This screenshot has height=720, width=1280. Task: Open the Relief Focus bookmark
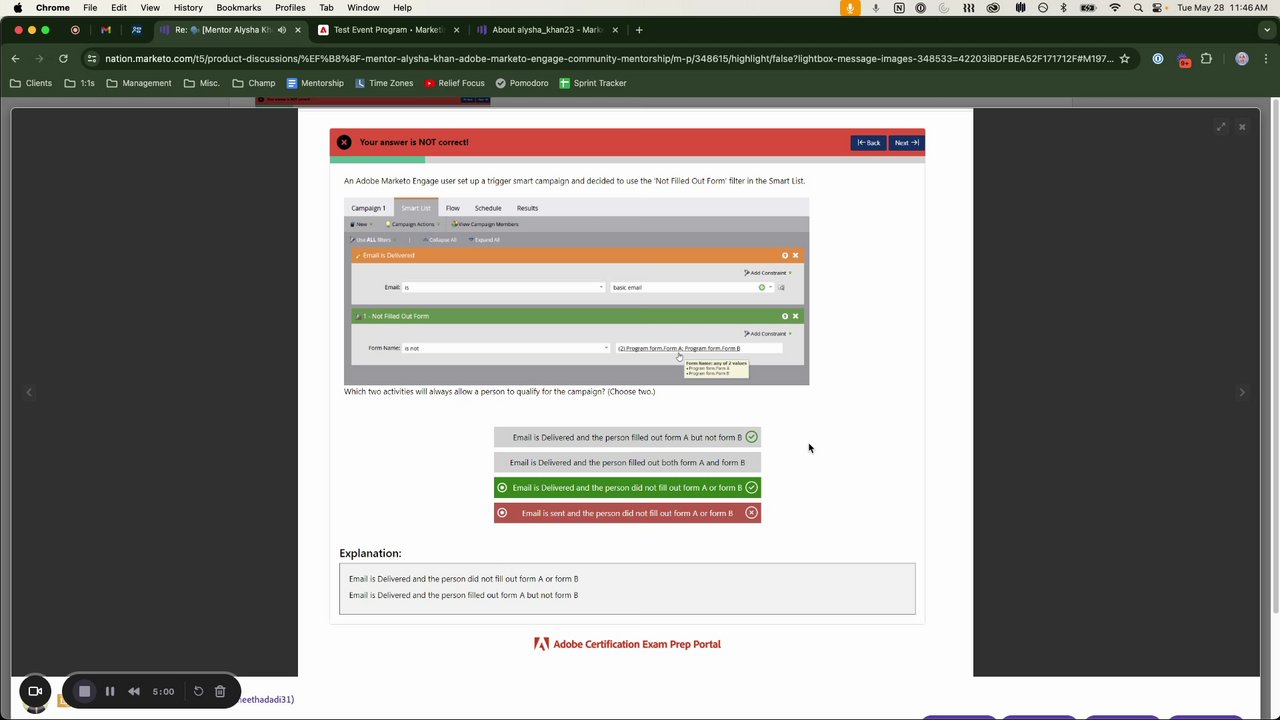coord(455,83)
